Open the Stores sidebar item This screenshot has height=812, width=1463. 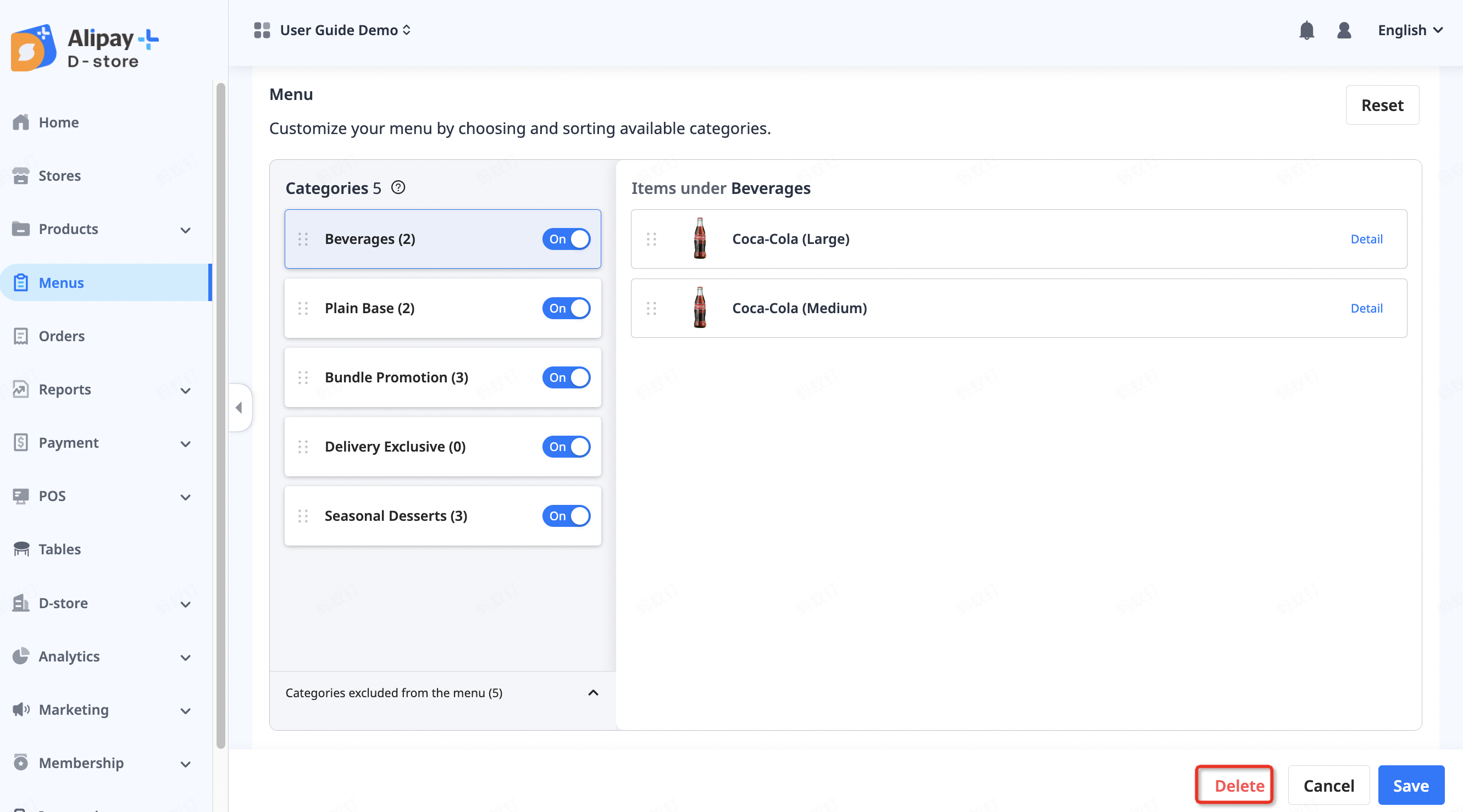[59, 176]
